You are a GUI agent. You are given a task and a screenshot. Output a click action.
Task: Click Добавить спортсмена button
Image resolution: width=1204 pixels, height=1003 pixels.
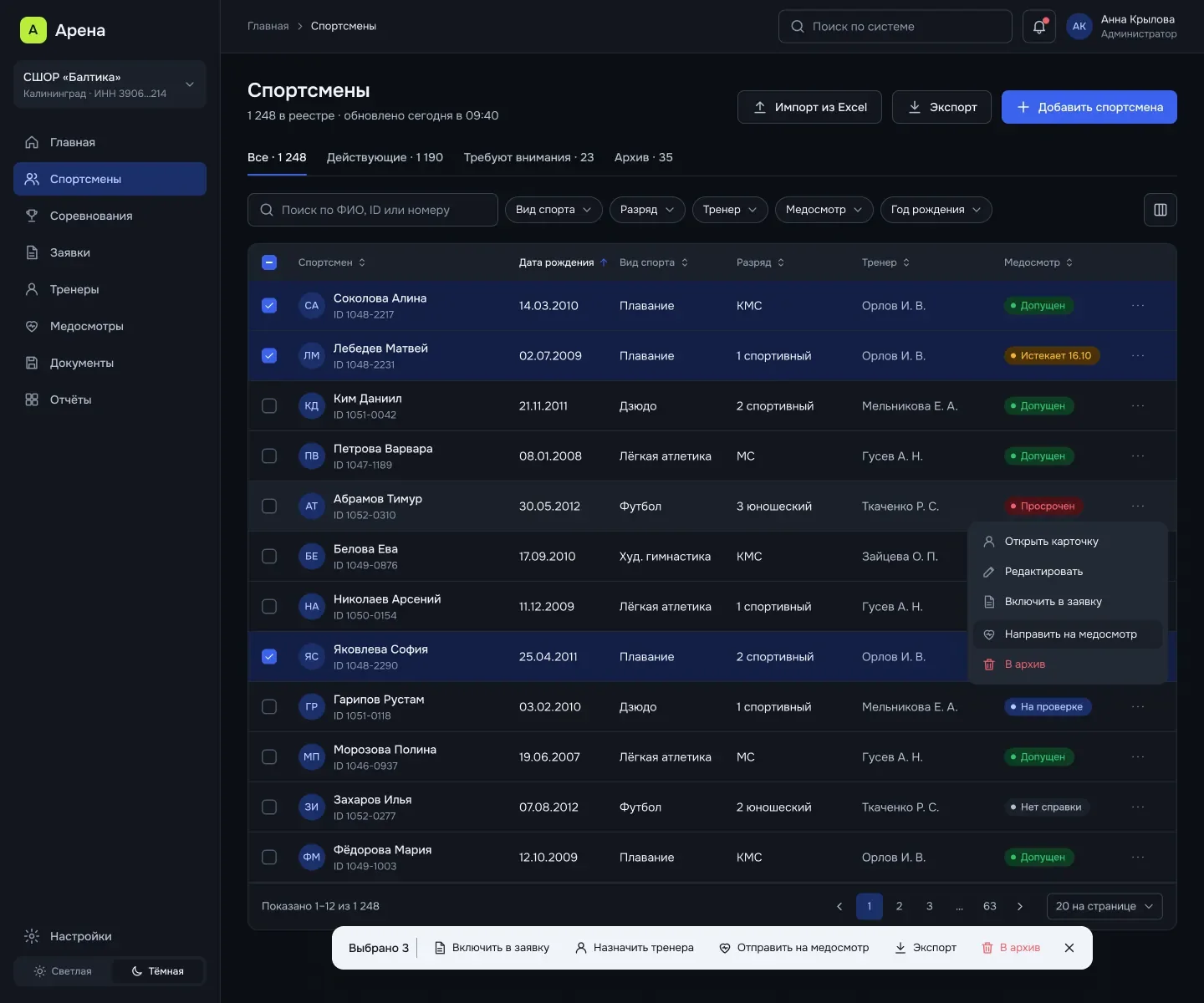(1089, 107)
